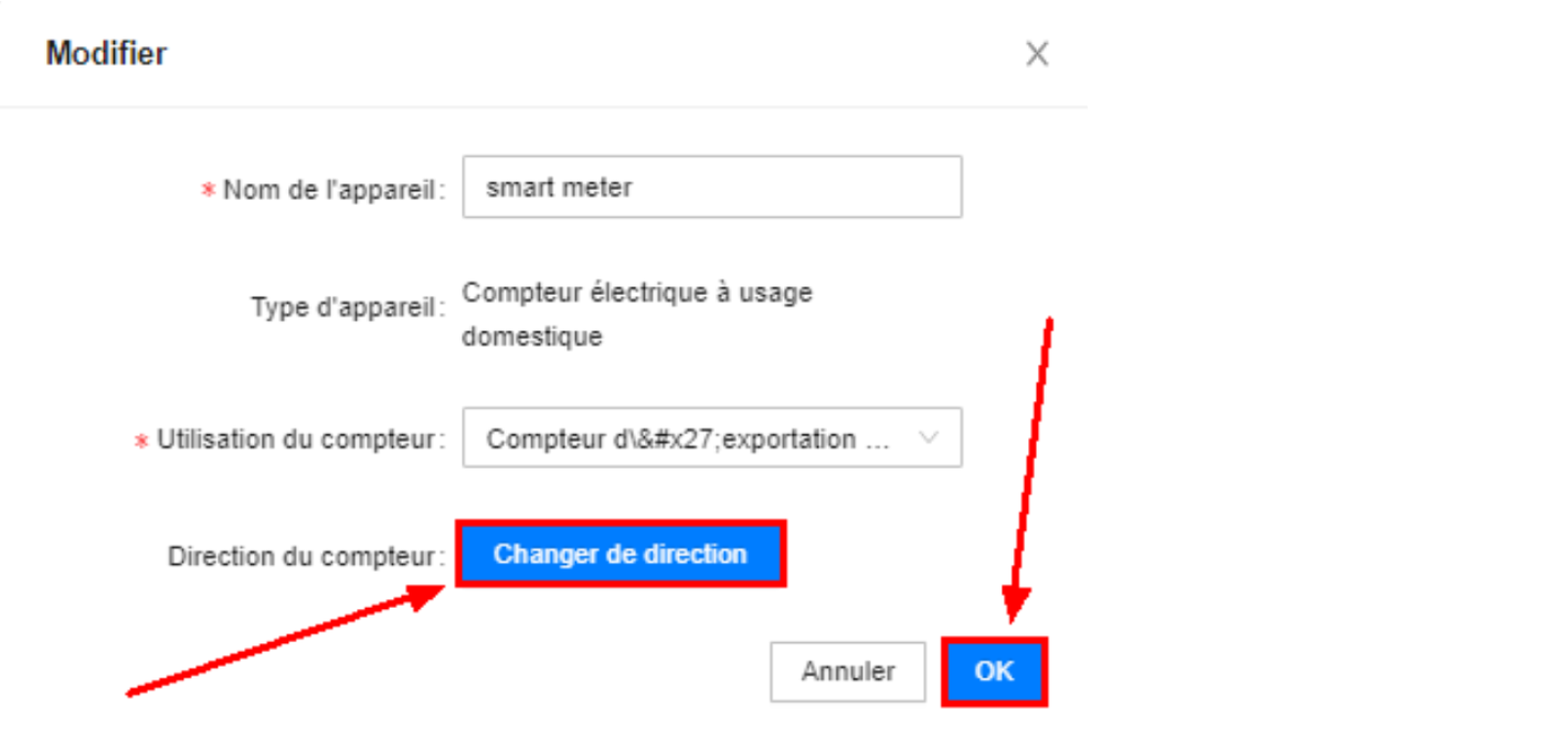
Task: Click the red arrow head pointing at Changer de direction
Action: pos(424,594)
